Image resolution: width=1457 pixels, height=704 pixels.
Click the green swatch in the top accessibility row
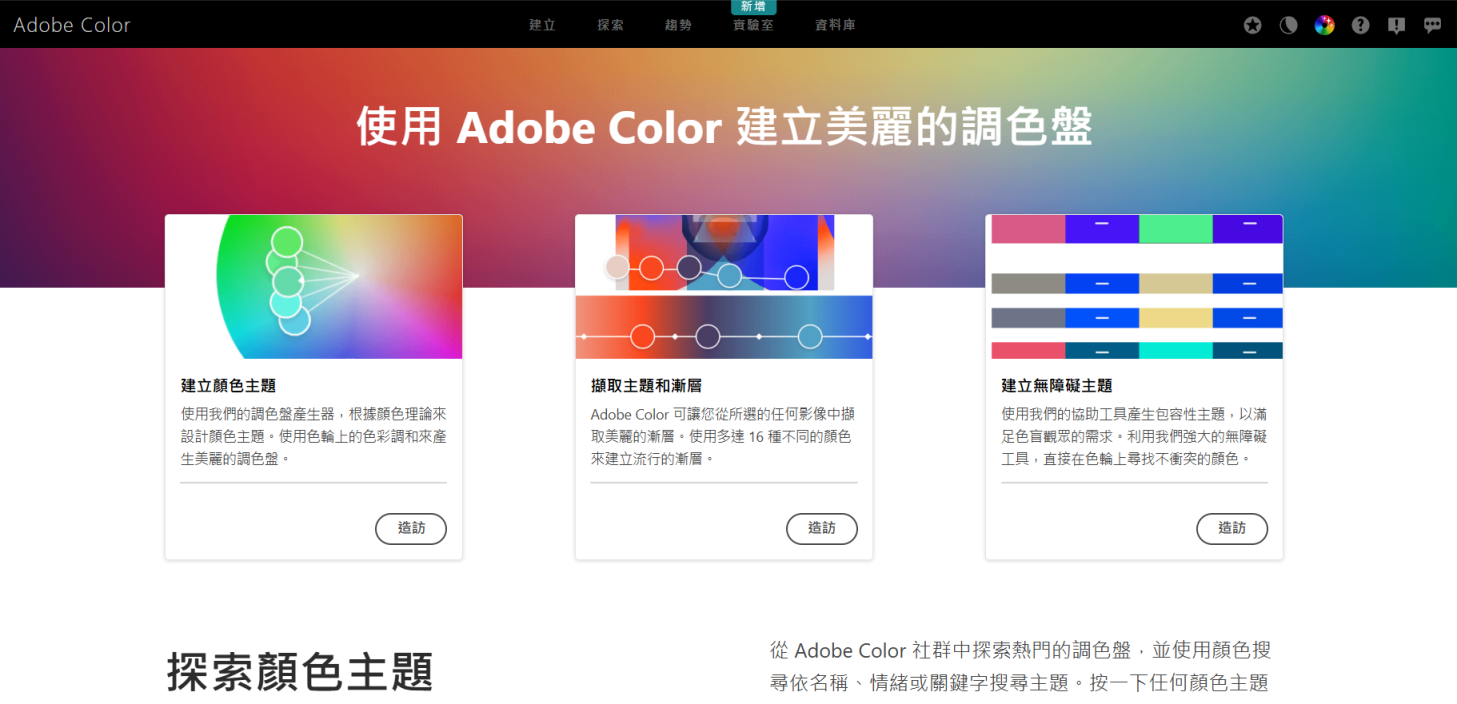pos(1175,228)
